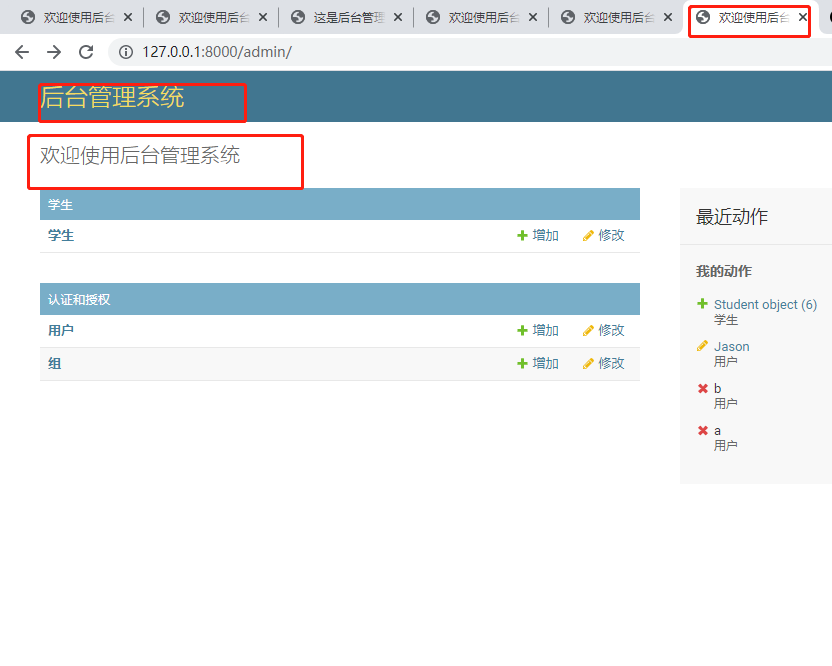Screen dimensions: 832x666
Task: Close the 这是后台管理 tab
Action: click(x=398, y=18)
